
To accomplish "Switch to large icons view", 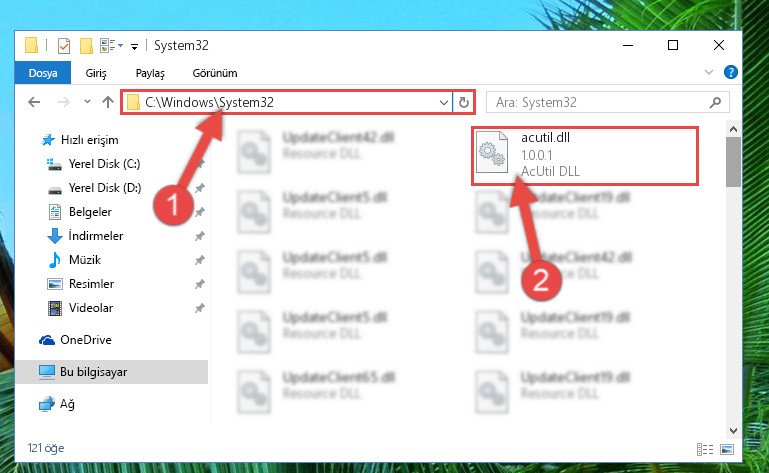I will [x=727, y=449].
